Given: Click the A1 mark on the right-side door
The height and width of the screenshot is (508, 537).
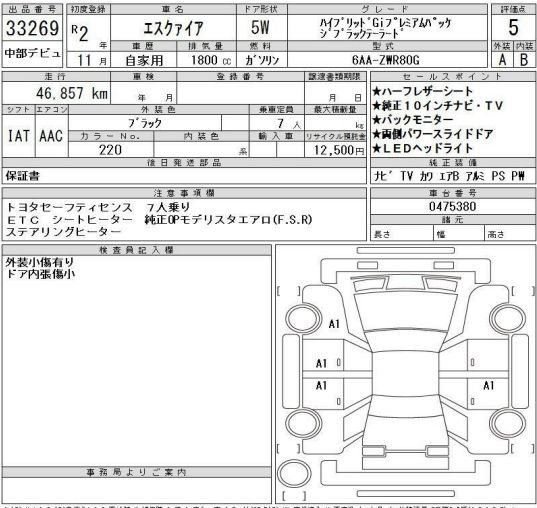Looking at the screenshot, I should [x=489, y=385].
